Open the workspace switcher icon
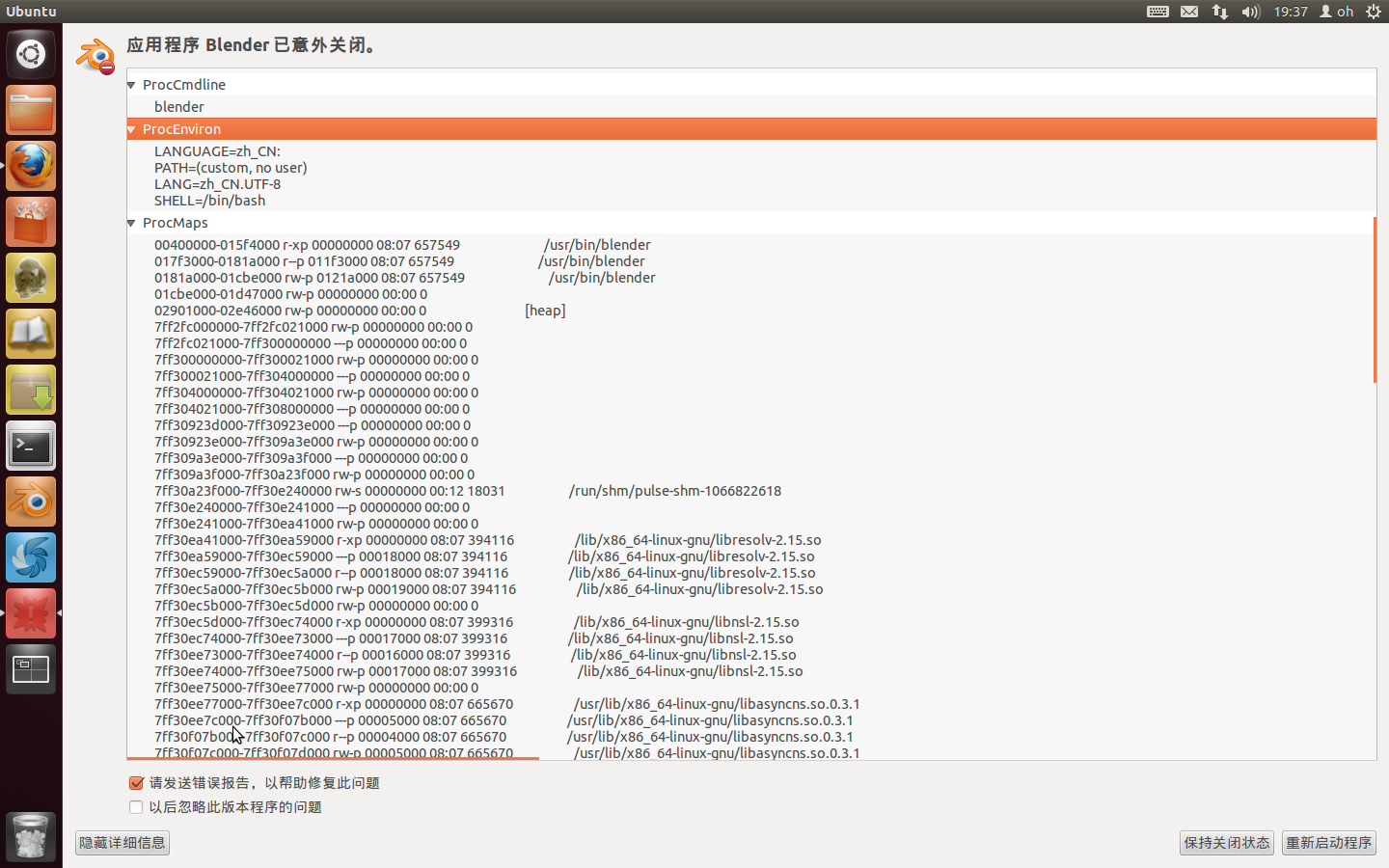 click(31, 669)
